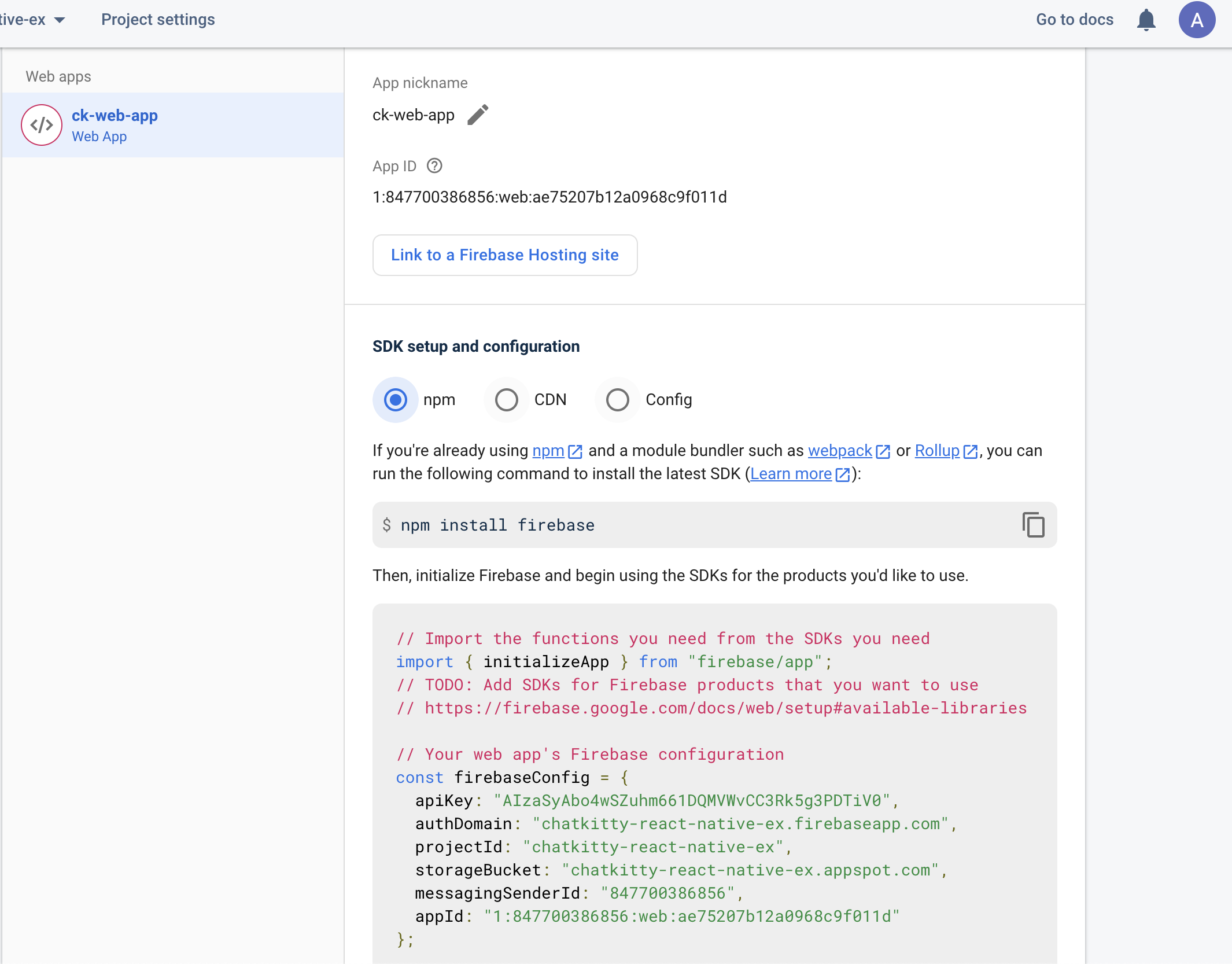
Task: Open notifications via the bell icon
Action: (1146, 19)
